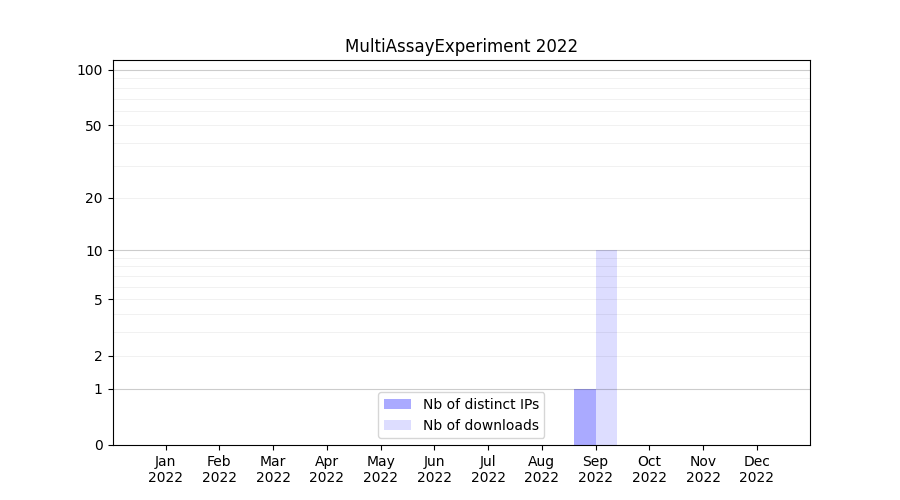Click the light blue downloads bar
The width and height of the screenshot is (900, 500).
606,347
